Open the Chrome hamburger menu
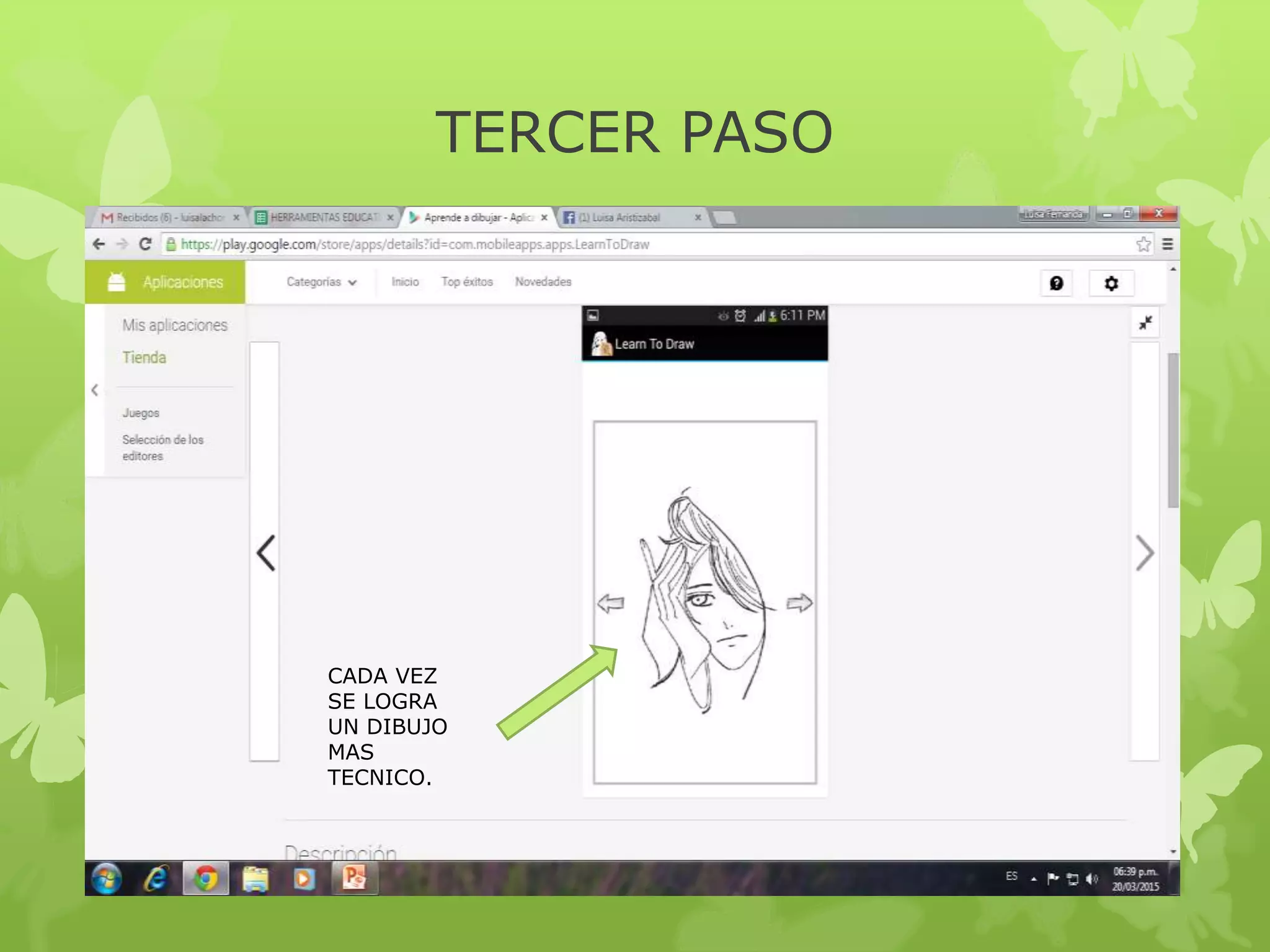This screenshot has height=952, width=1270. pyautogui.click(x=1167, y=244)
